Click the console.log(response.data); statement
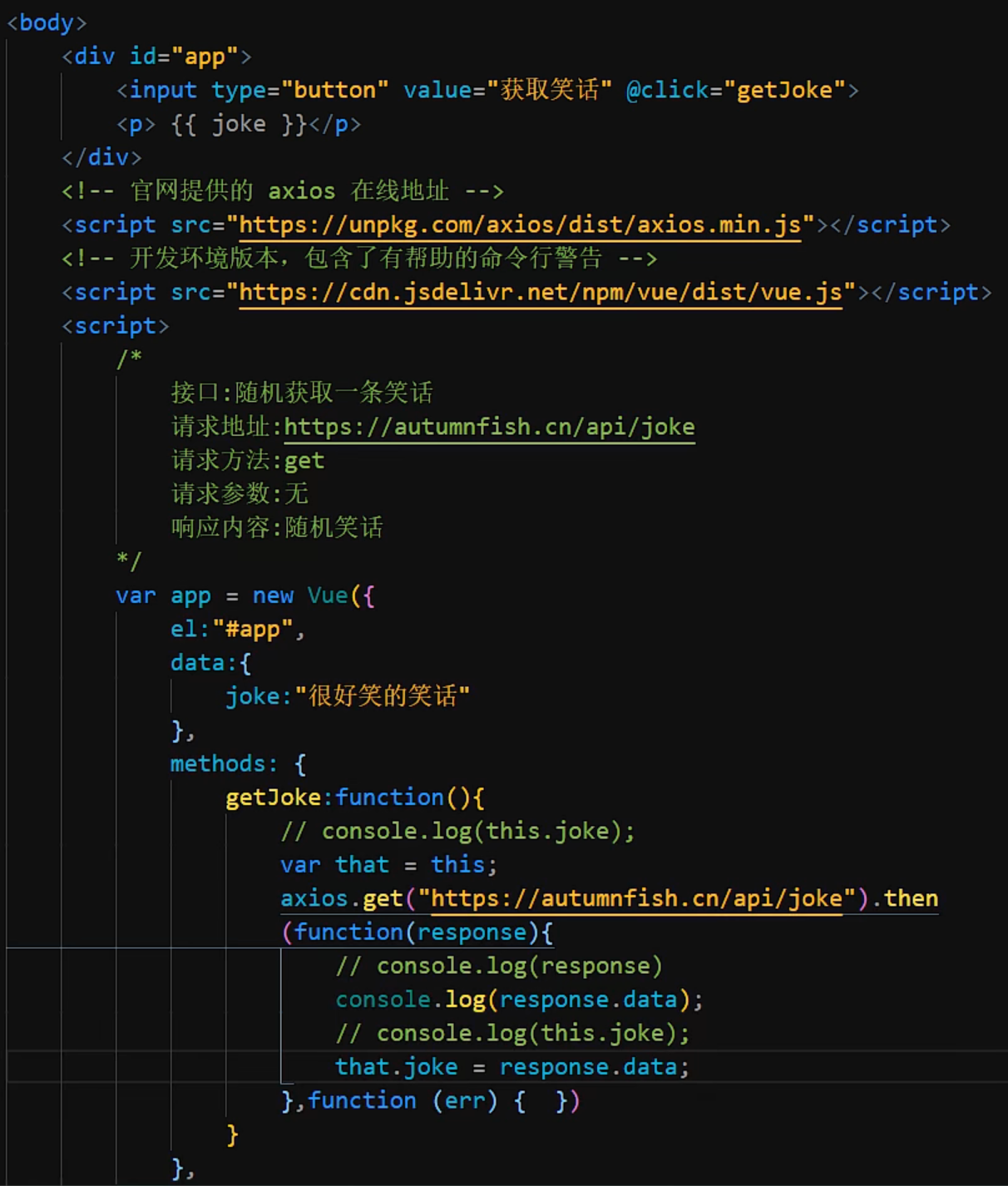This screenshot has height=1186, width=1008. [520, 1000]
